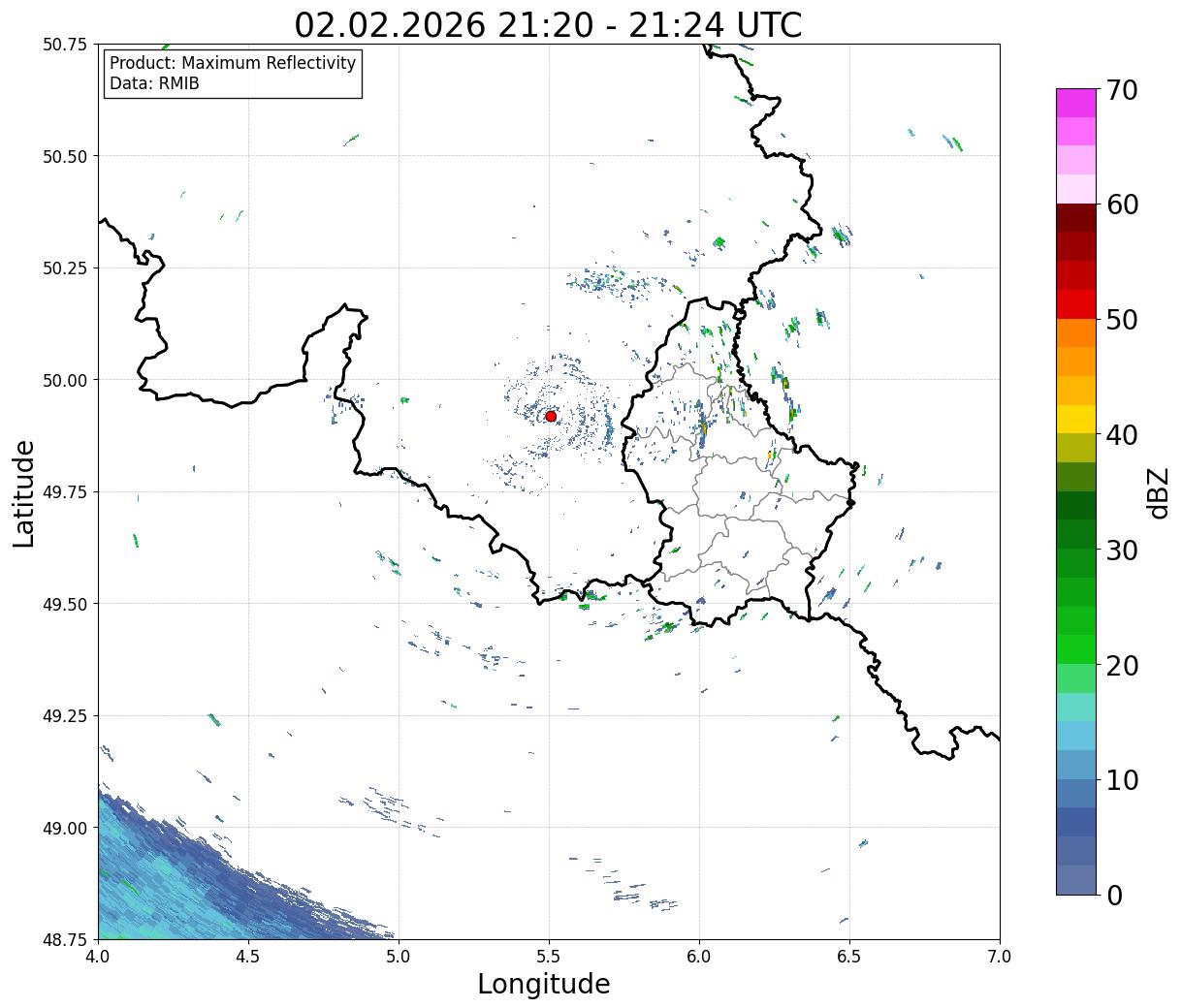Click the latitude tick label 49.00
The height and width of the screenshot is (1008, 1182).
tap(65, 828)
